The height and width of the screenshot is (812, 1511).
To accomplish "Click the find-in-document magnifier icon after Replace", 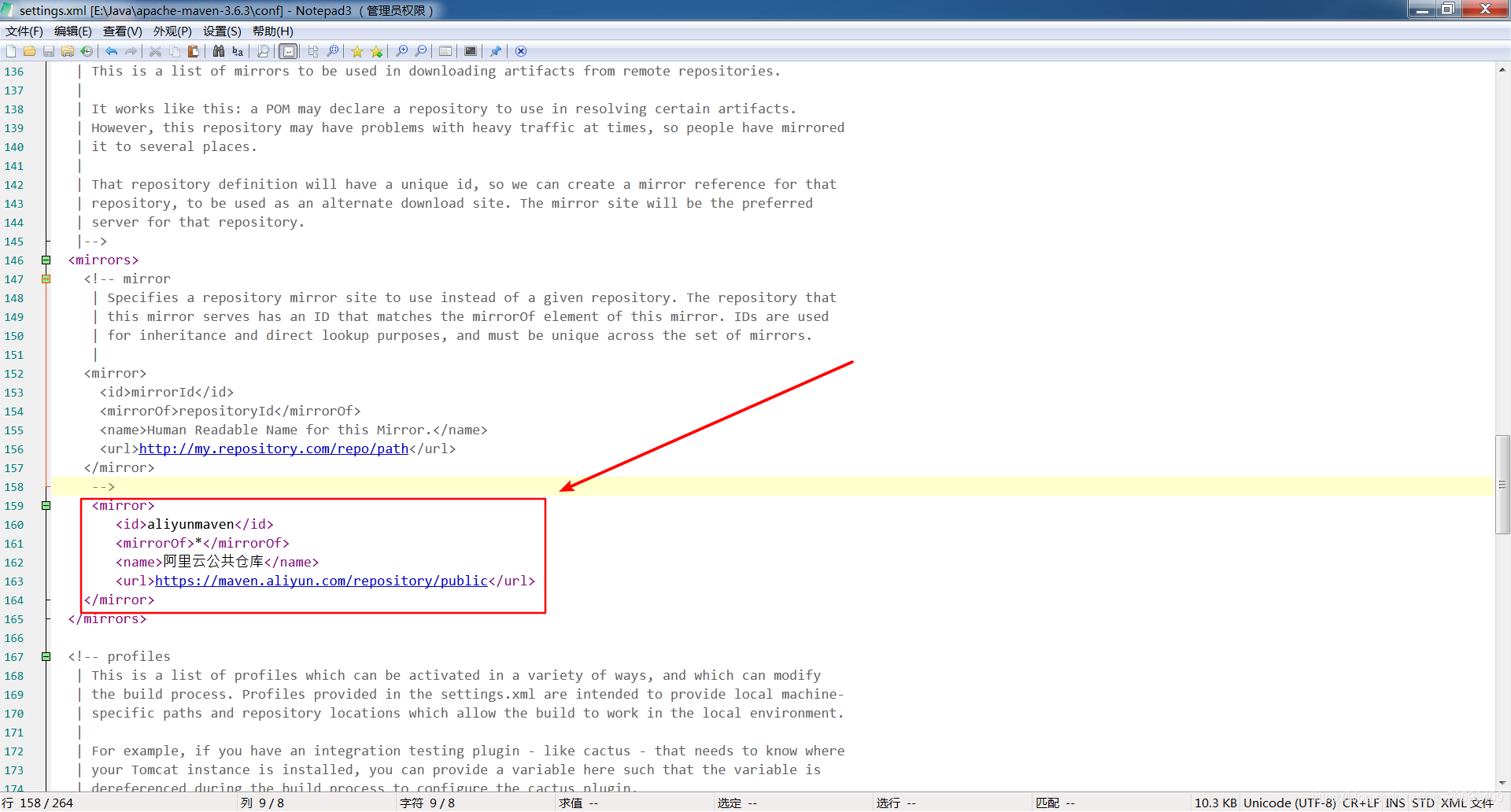I will [x=263, y=51].
